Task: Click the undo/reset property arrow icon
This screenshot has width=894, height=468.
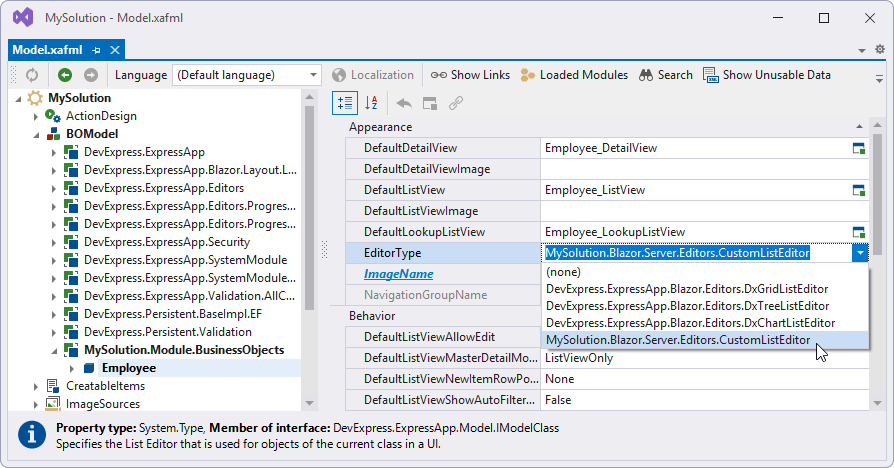Action: [404, 103]
